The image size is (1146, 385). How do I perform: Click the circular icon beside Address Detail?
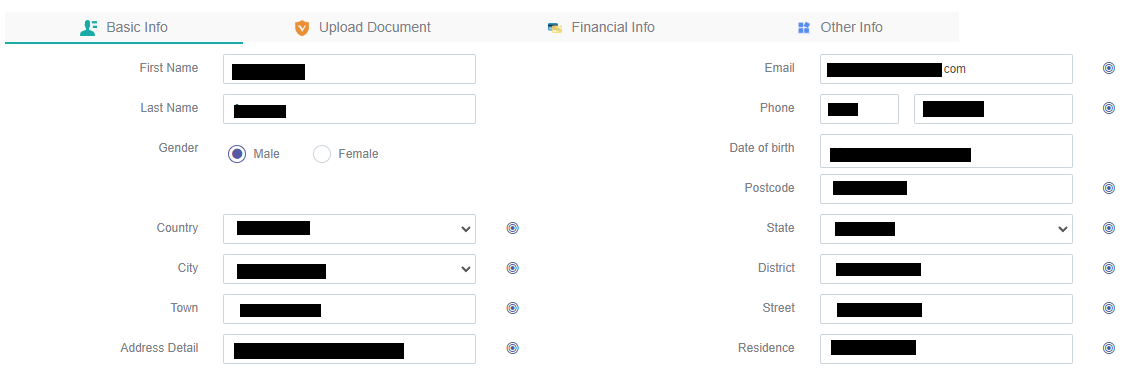[x=512, y=348]
